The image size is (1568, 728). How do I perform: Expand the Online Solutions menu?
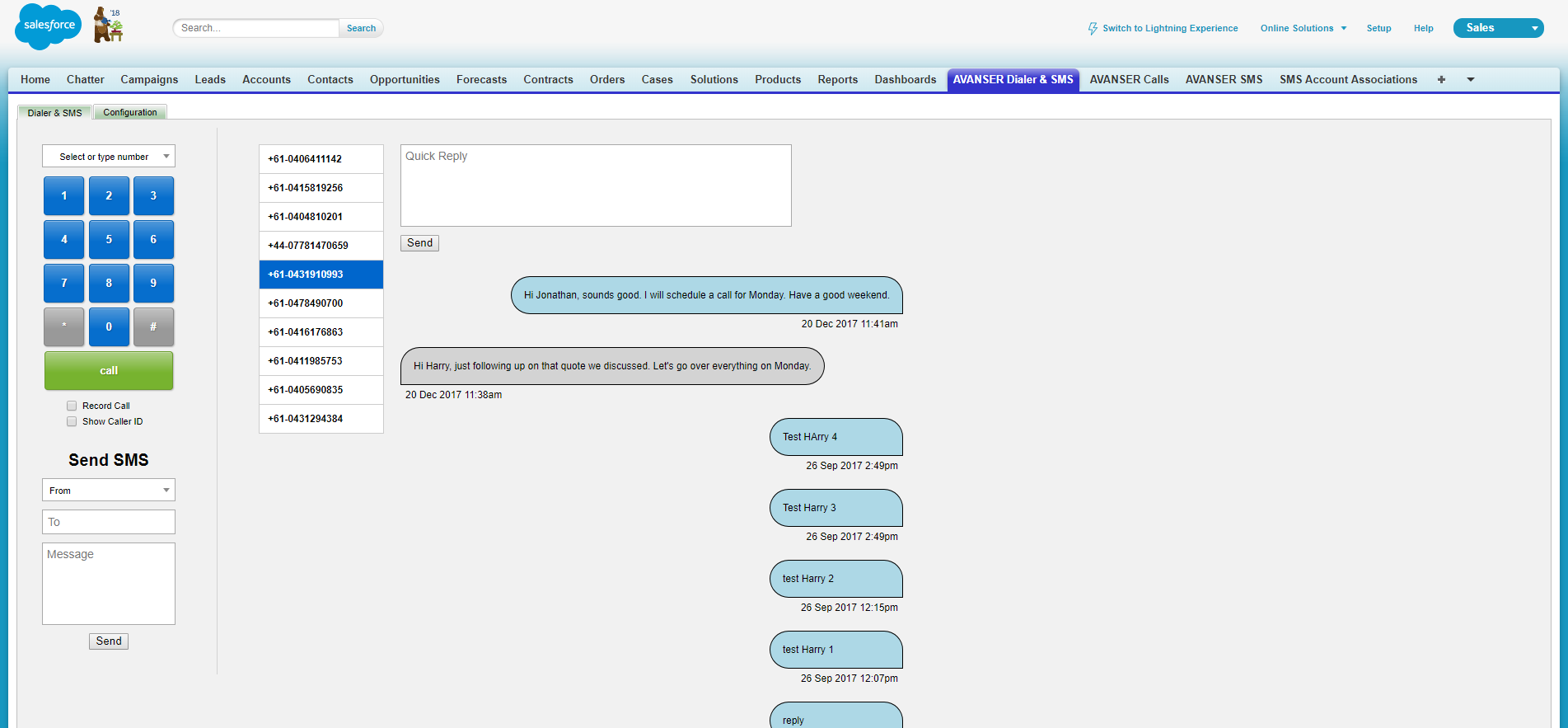1304,28
